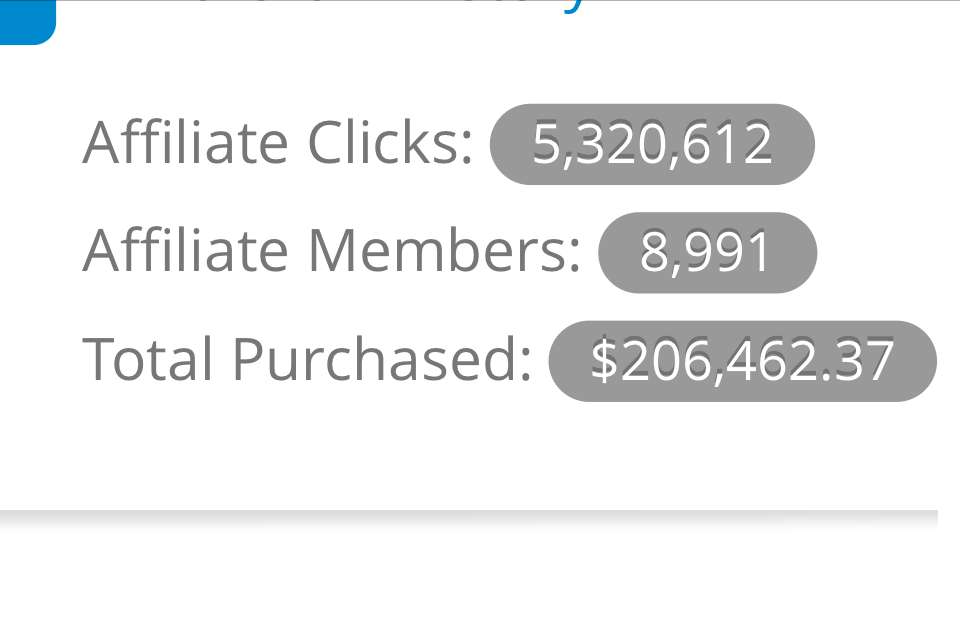Click the word "Purchased:" in the third row
This screenshot has width=960, height=640.
tap(382, 359)
